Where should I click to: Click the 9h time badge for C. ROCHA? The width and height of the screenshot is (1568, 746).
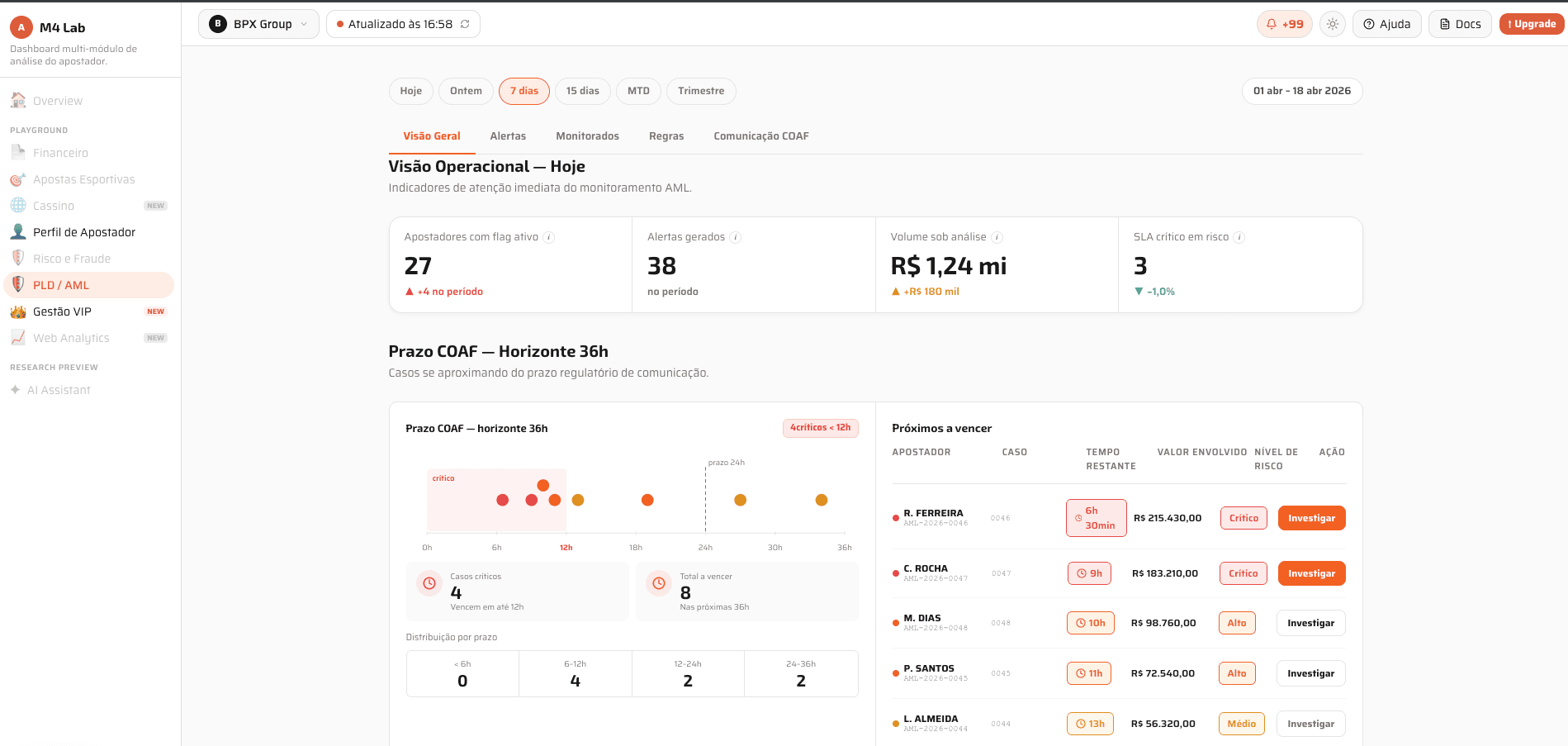tap(1089, 573)
